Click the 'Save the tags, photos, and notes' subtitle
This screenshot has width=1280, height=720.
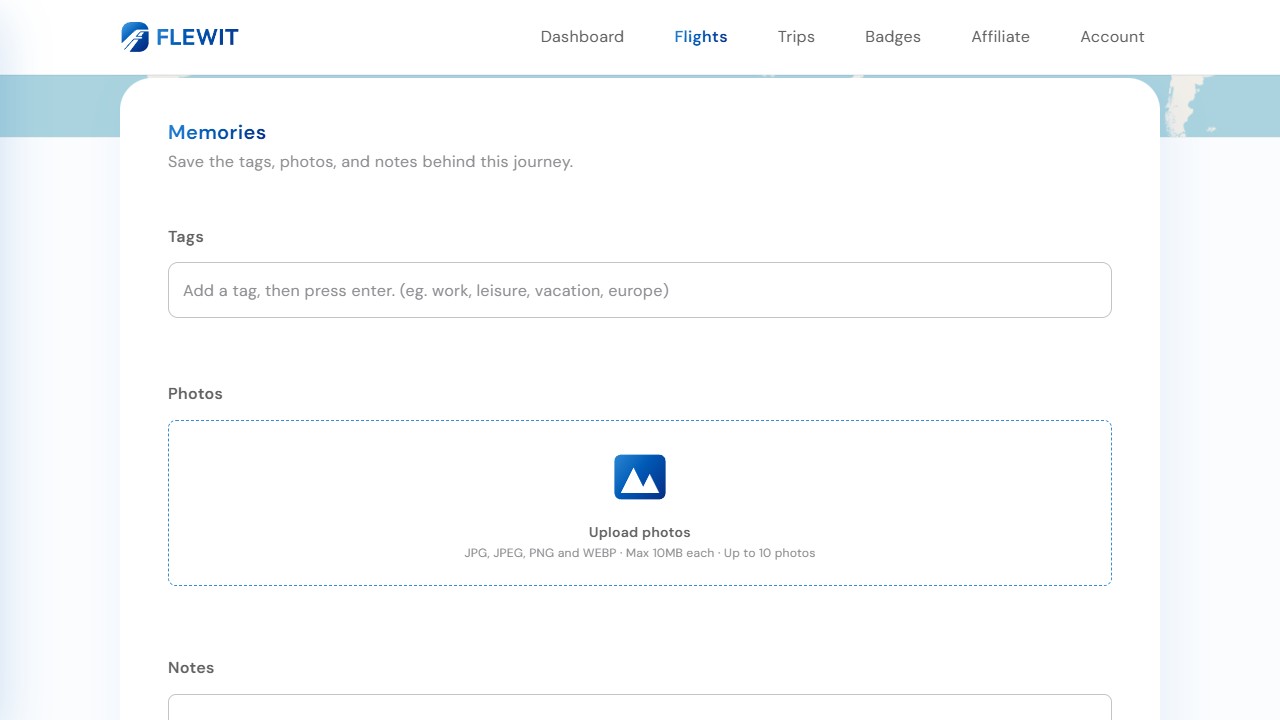(370, 162)
